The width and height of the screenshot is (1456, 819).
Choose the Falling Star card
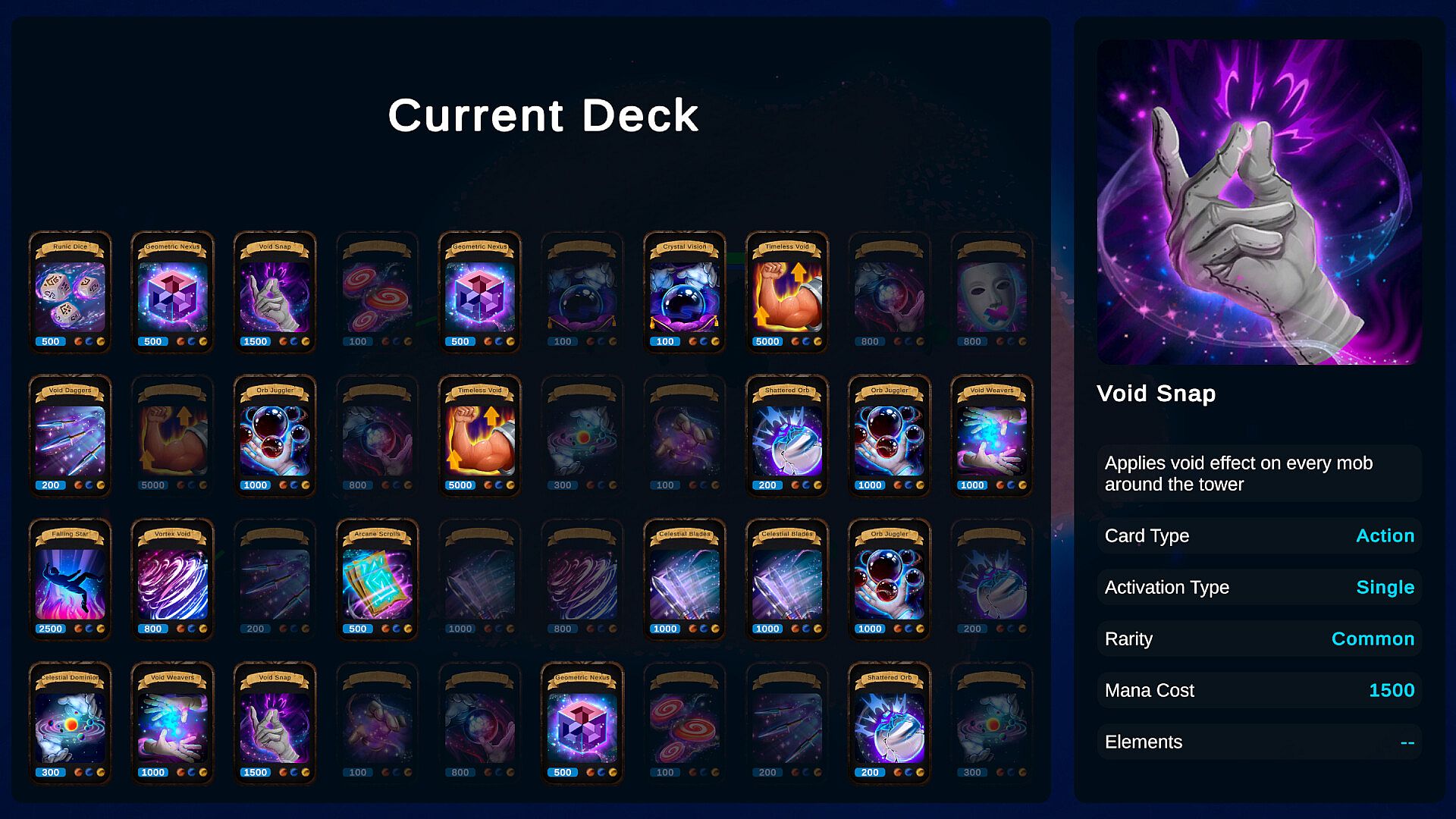(x=70, y=579)
